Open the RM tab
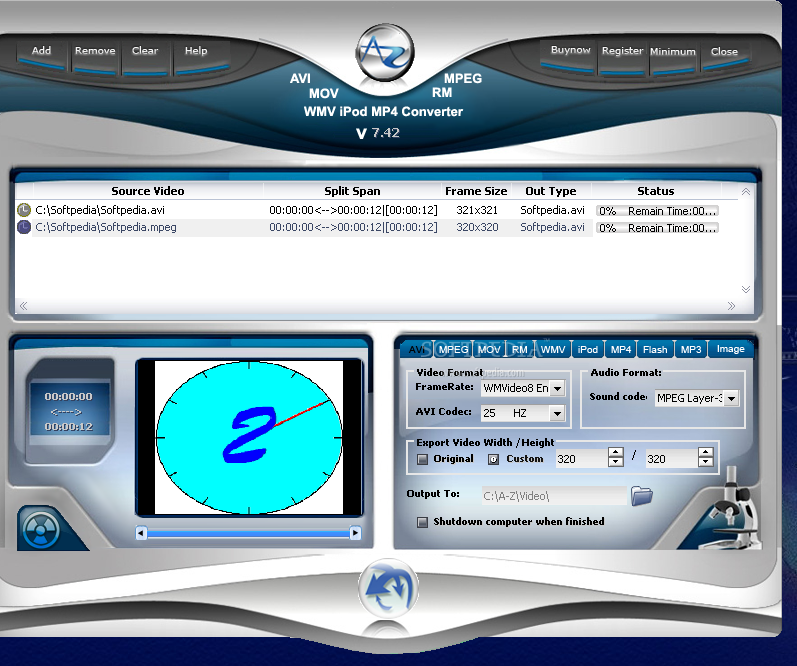The height and width of the screenshot is (666, 797). [519, 349]
